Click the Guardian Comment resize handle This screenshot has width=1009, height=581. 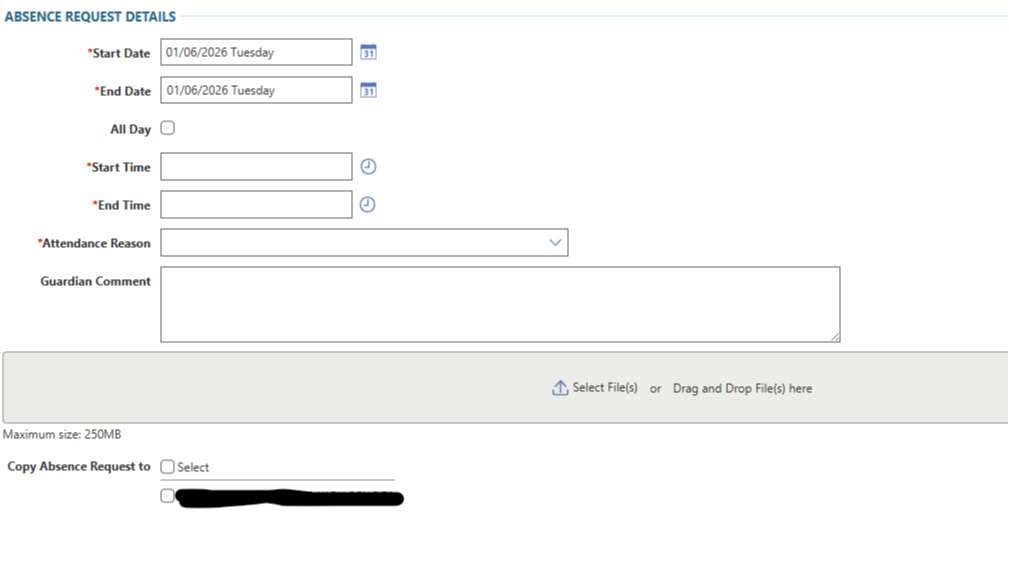835,338
